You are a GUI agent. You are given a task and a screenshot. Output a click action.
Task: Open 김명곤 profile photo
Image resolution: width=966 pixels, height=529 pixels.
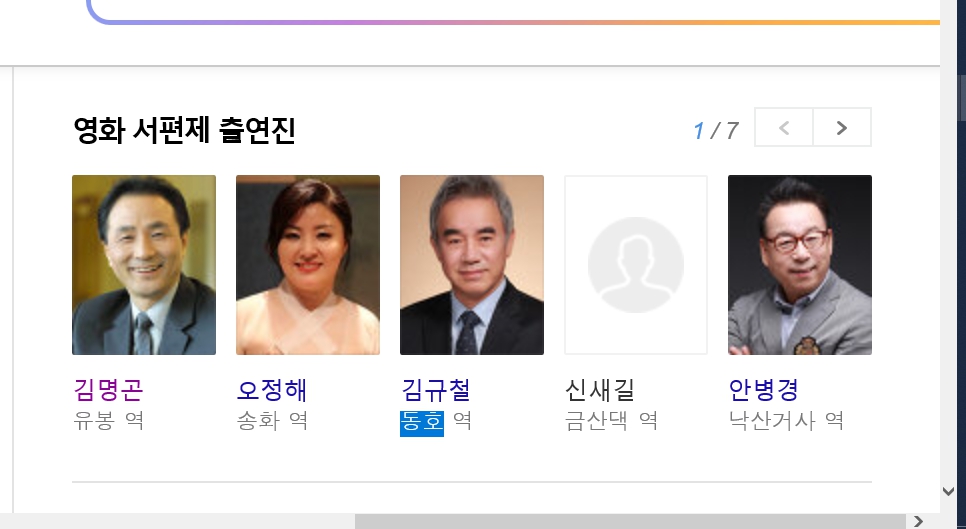pos(144,265)
